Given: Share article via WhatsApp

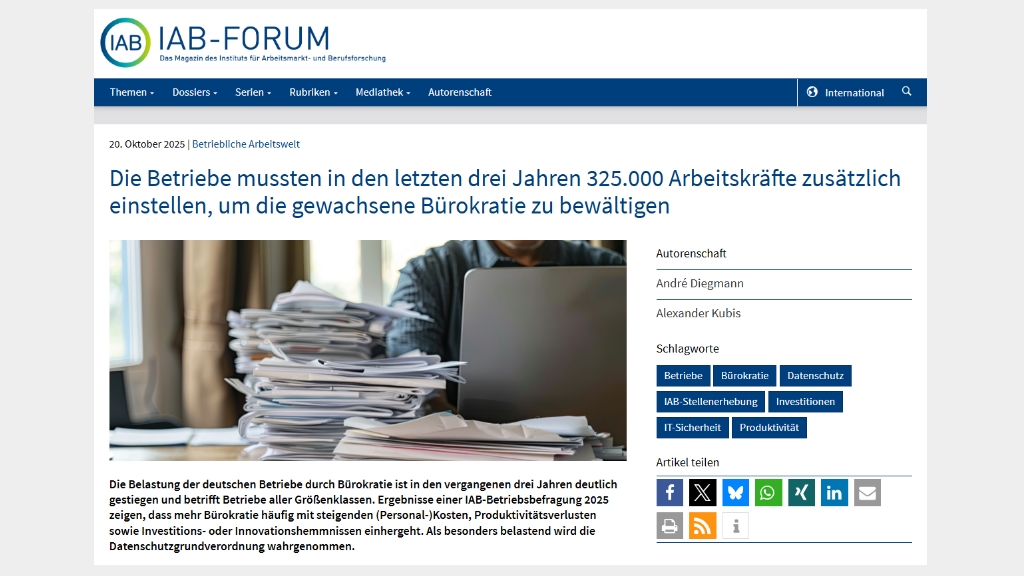Looking at the screenshot, I should click(768, 493).
